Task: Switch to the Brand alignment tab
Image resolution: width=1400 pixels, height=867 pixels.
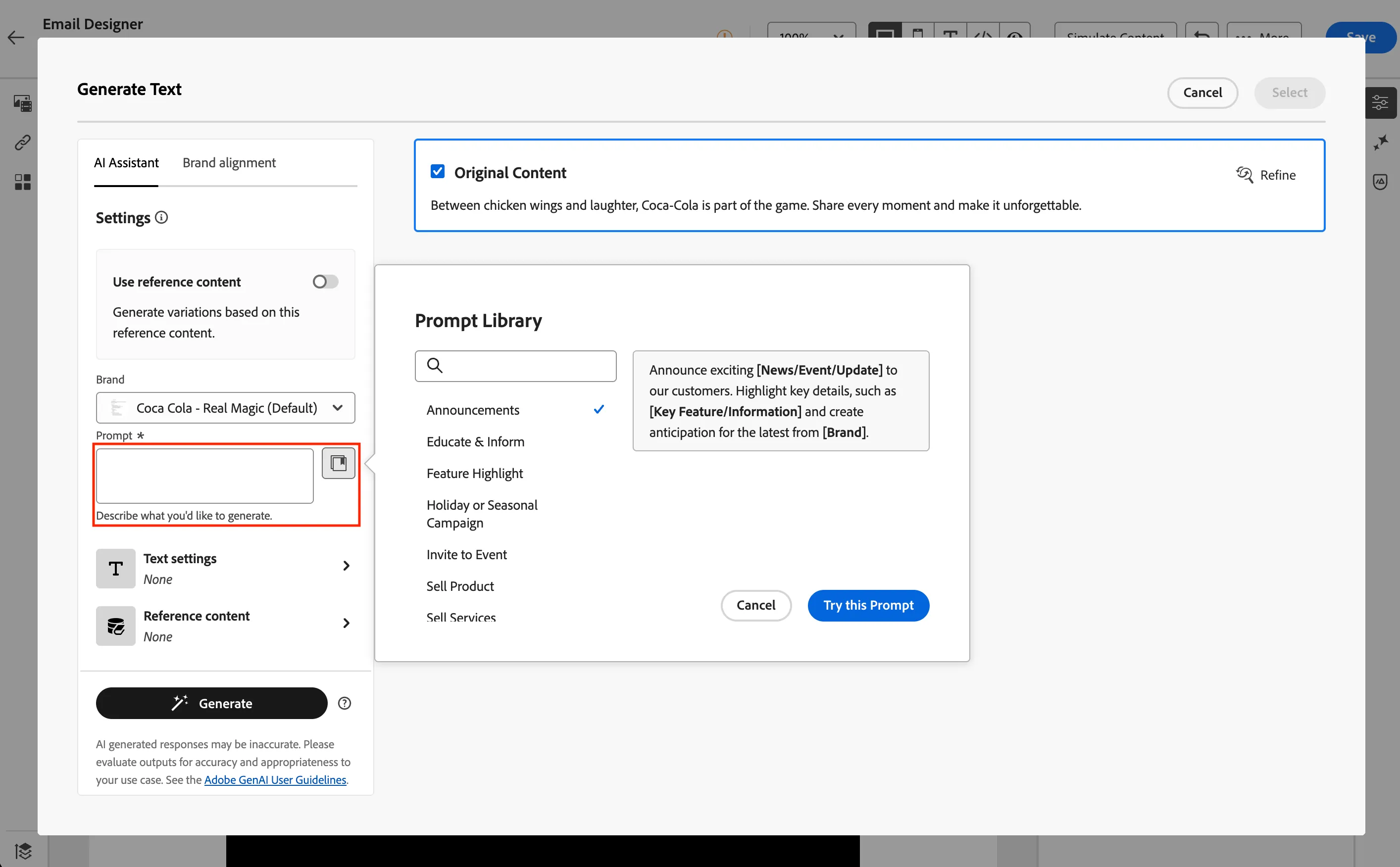Action: click(229, 163)
